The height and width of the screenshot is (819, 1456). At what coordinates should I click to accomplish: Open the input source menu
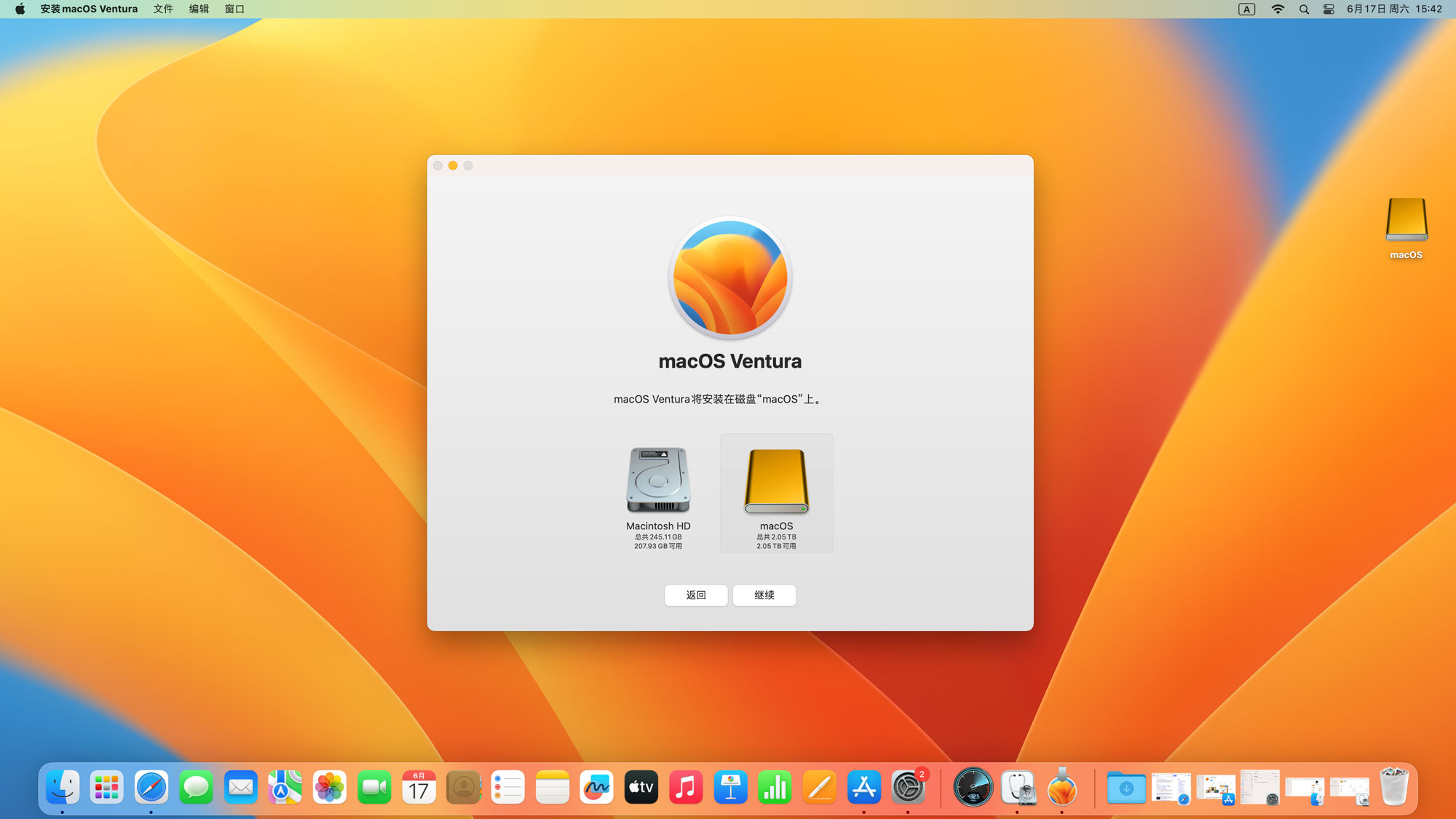1246,9
